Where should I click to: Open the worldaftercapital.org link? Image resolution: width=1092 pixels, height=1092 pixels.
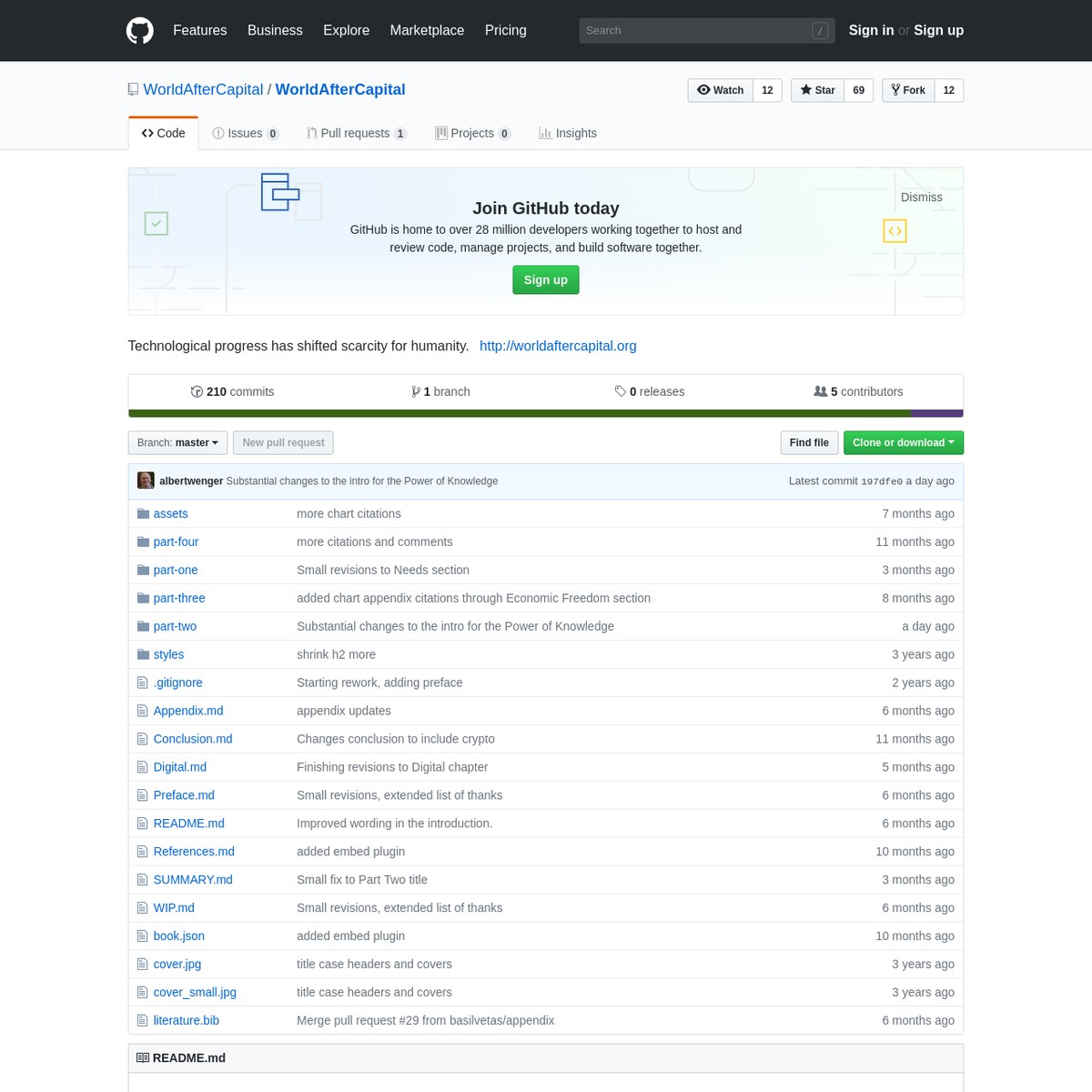click(558, 346)
